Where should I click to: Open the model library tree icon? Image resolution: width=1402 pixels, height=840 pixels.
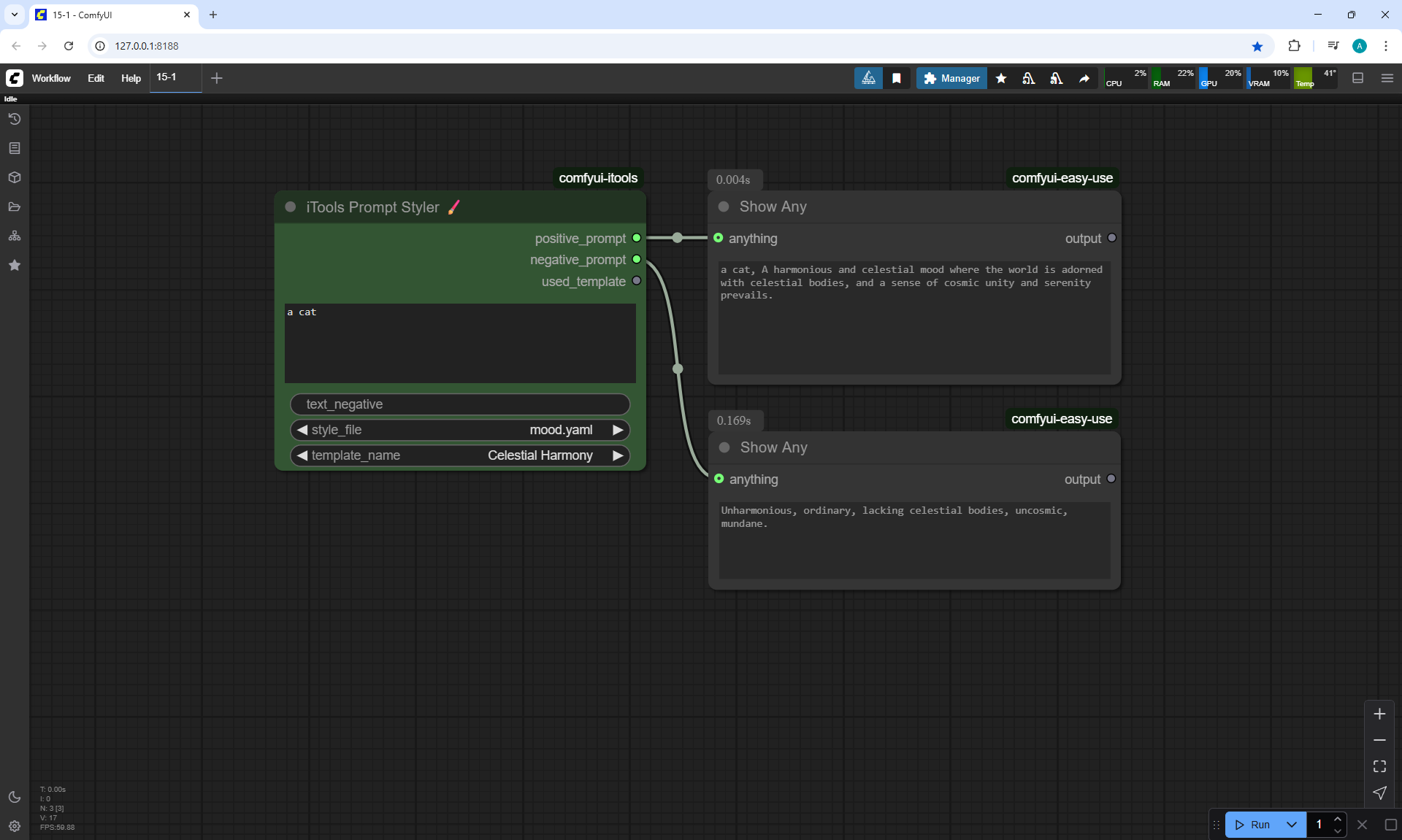pos(15,236)
